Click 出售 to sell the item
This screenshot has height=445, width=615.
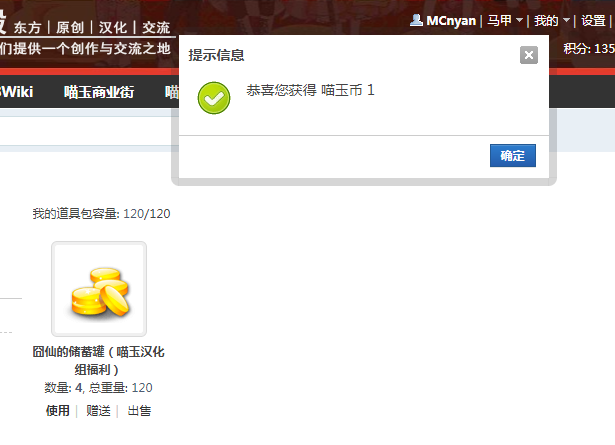(139, 410)
